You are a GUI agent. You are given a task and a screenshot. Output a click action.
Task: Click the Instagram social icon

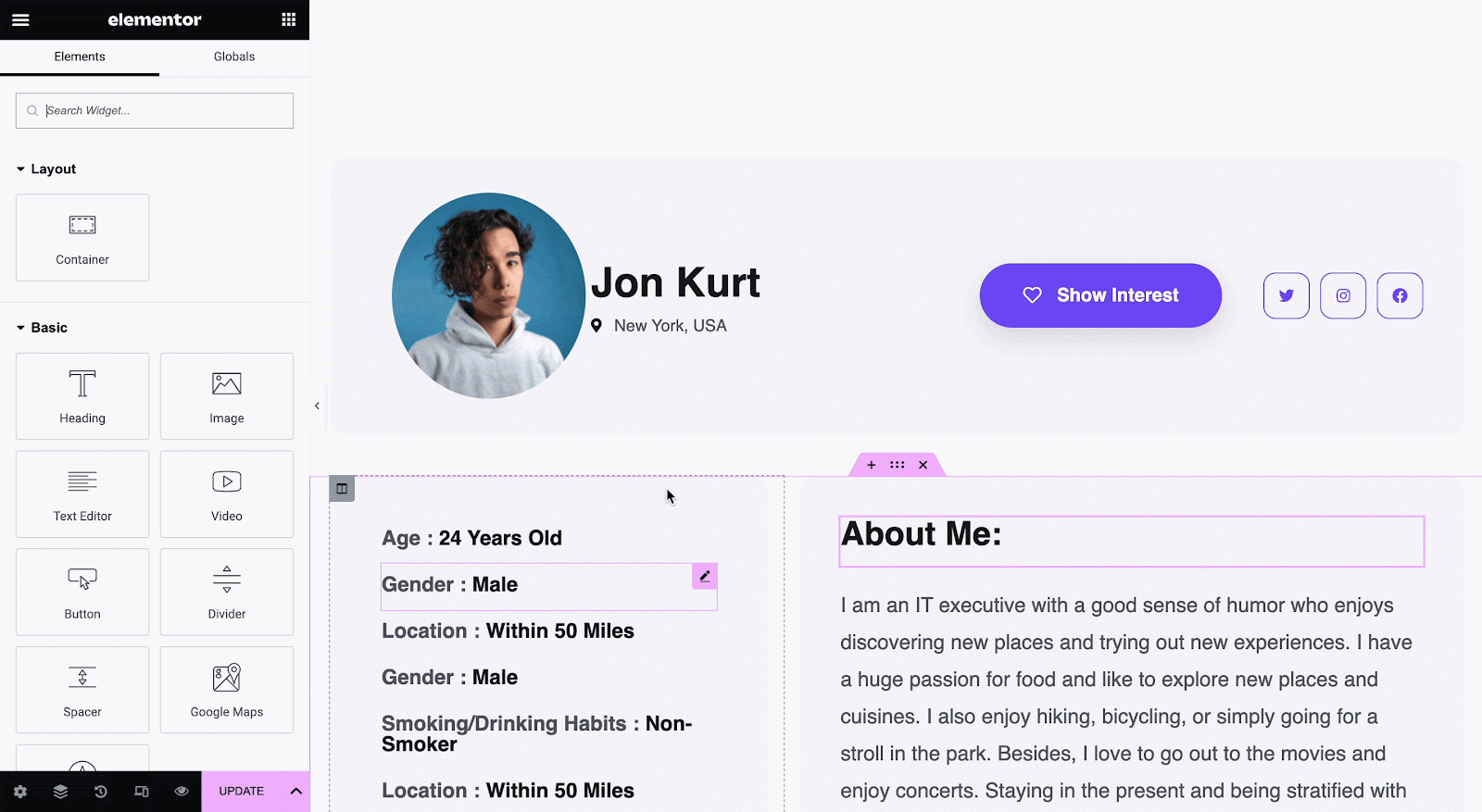pos(1343,295)
